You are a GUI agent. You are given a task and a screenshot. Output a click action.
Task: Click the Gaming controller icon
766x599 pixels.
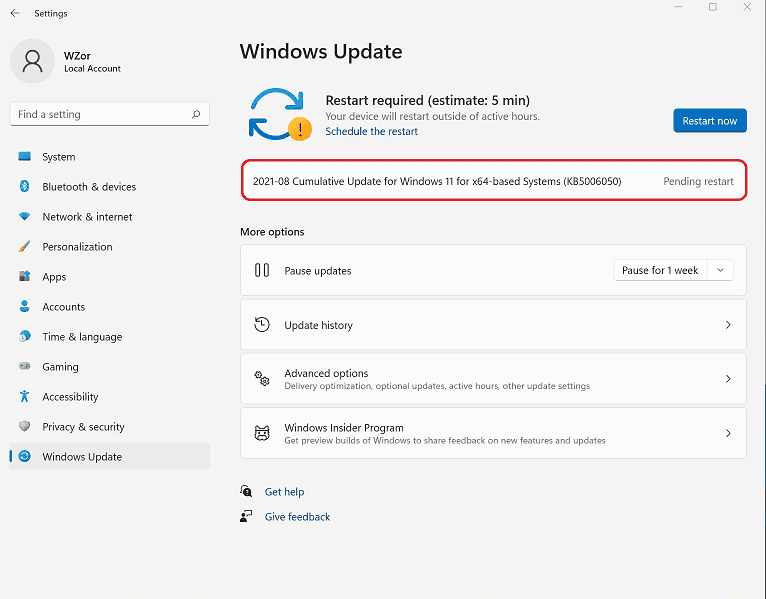click(24, 366)
